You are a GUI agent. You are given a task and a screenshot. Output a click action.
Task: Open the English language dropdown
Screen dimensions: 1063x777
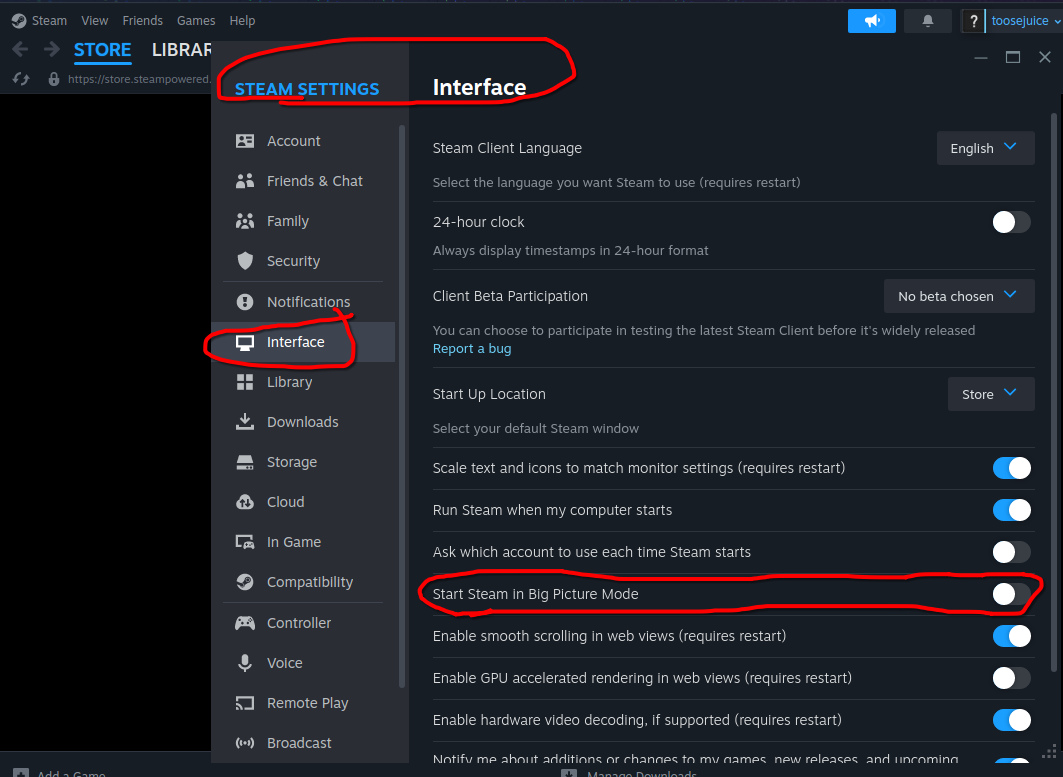click(x=985, y=148)
